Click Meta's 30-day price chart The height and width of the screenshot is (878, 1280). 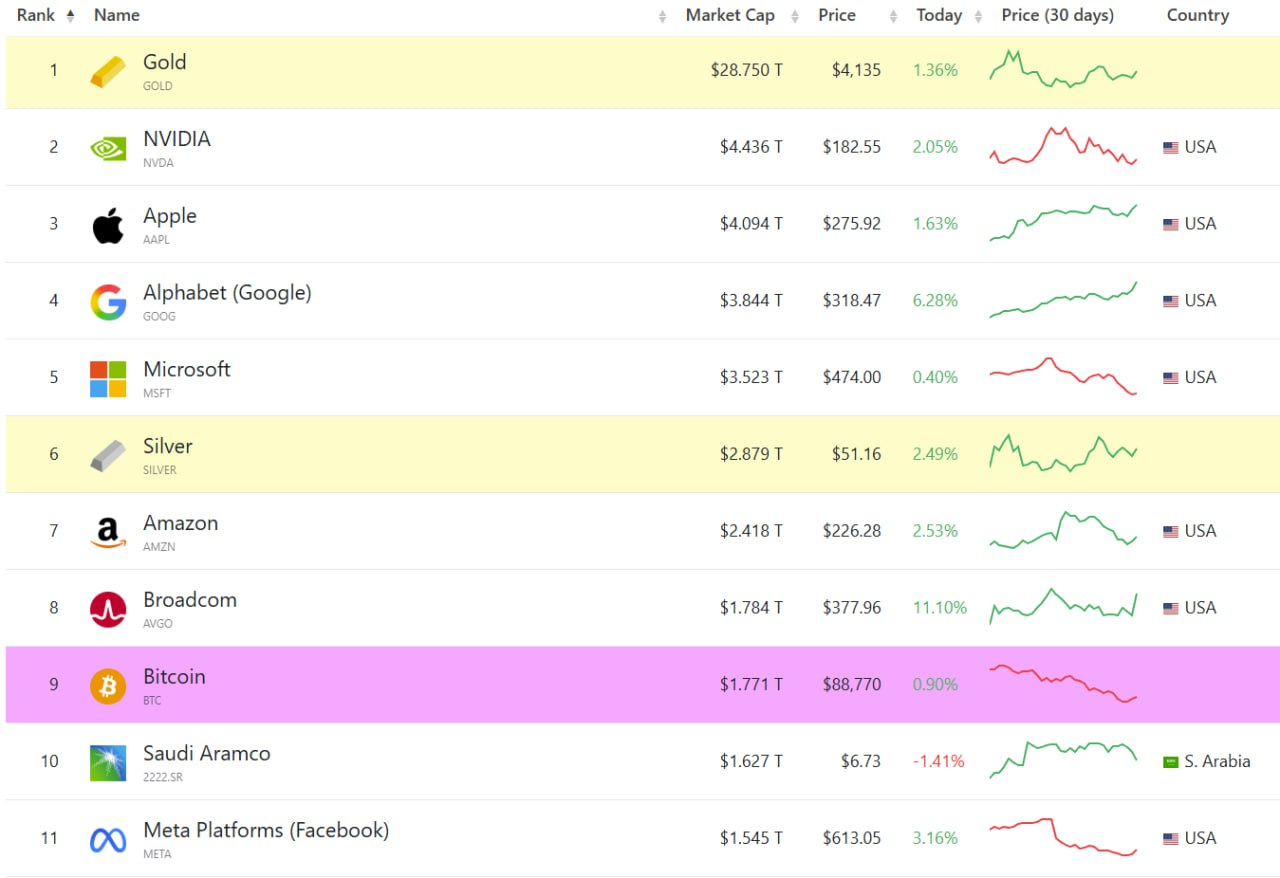pos(1063,837)
